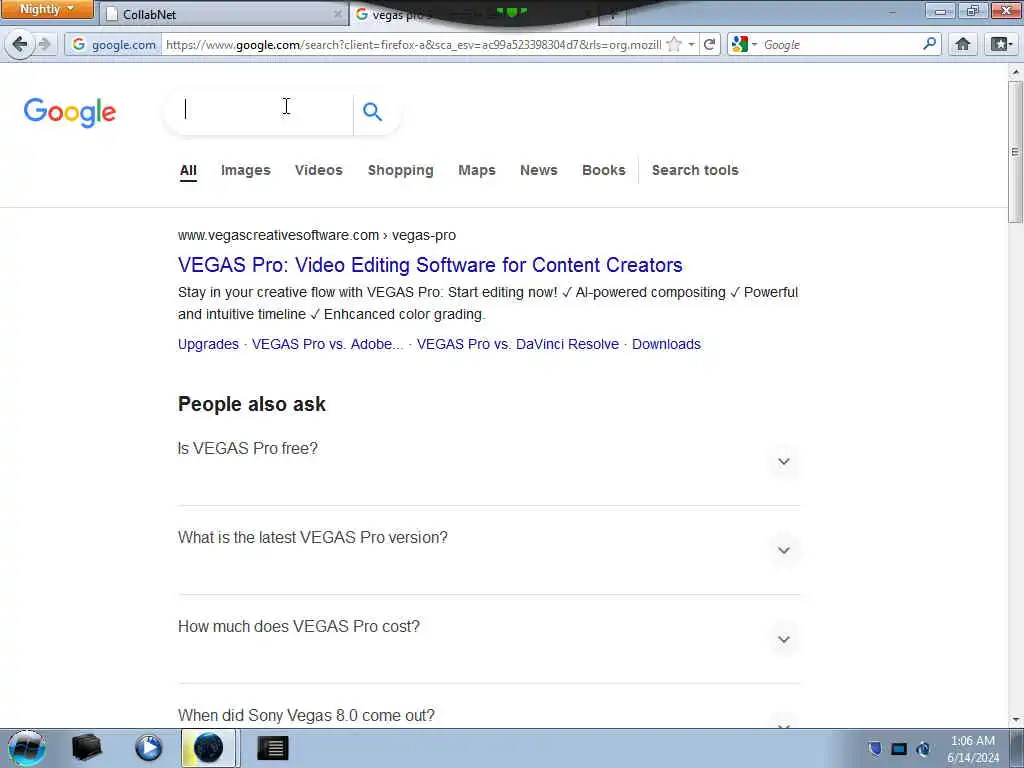Open 'VEGAS Pro vs. Adobe...' sitelink

pyautogui.click(x=327, y=344)
